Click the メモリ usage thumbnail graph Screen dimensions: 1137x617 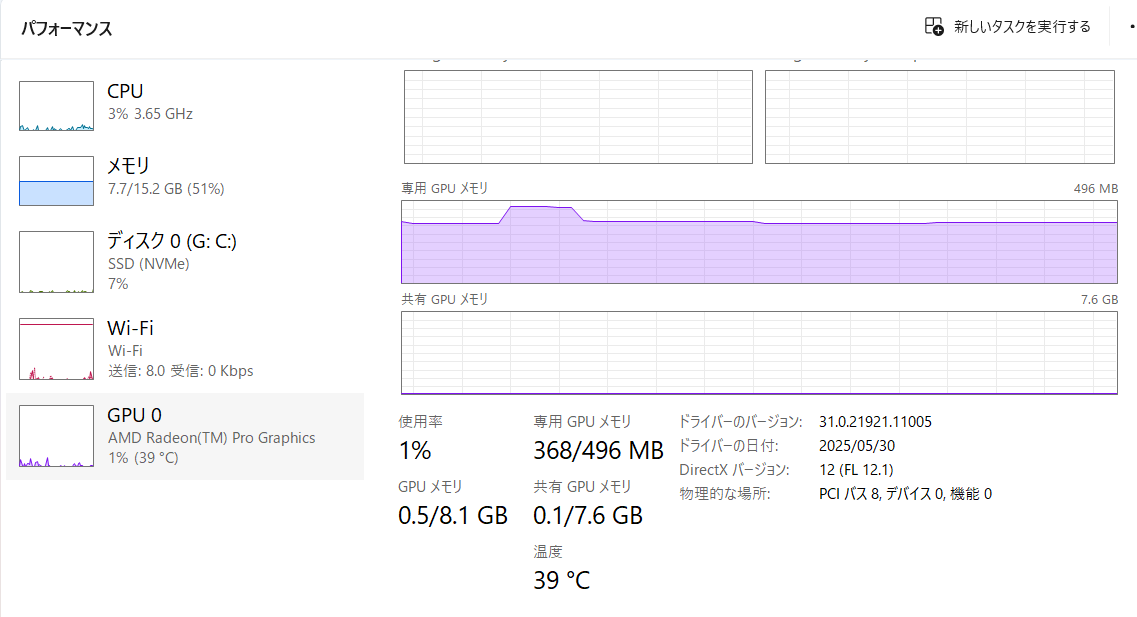56,181
